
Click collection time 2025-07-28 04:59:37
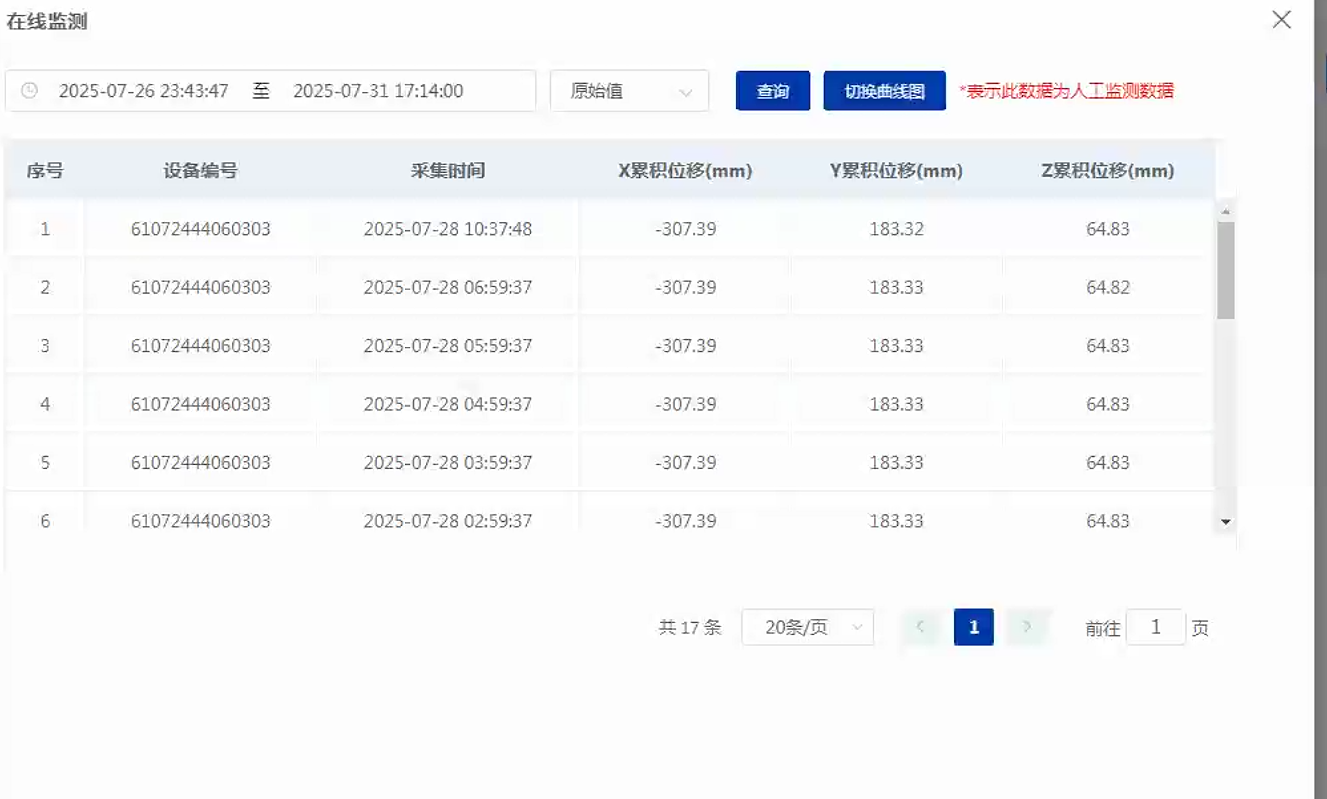(448, 404)
